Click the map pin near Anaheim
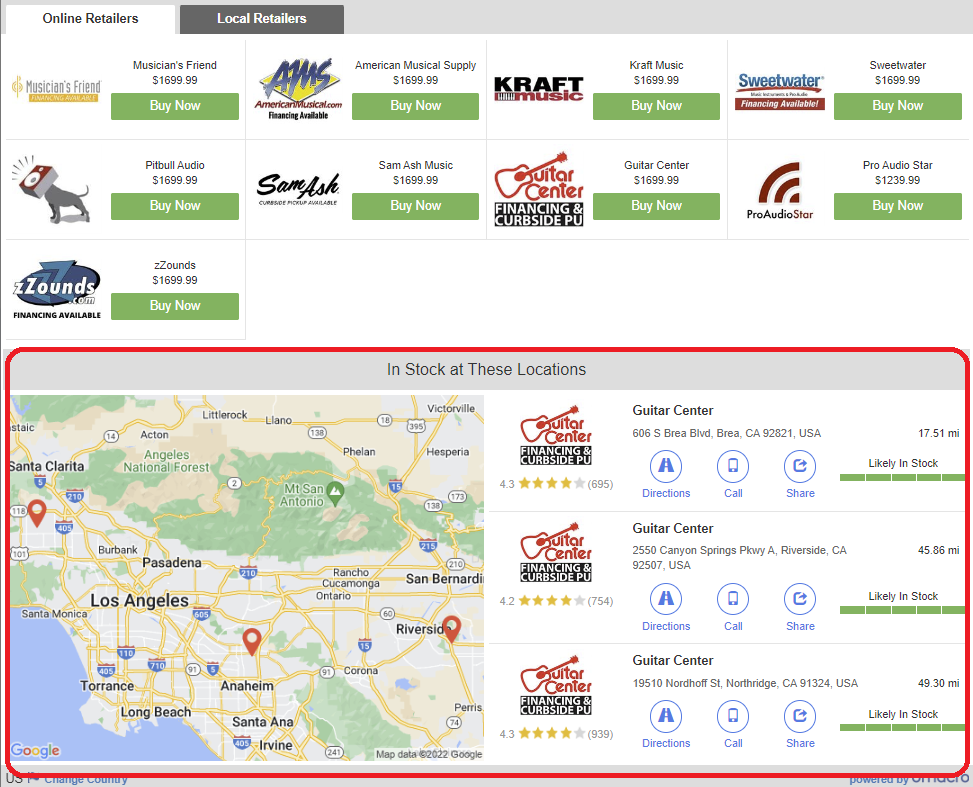 click(x=251, y=643)
